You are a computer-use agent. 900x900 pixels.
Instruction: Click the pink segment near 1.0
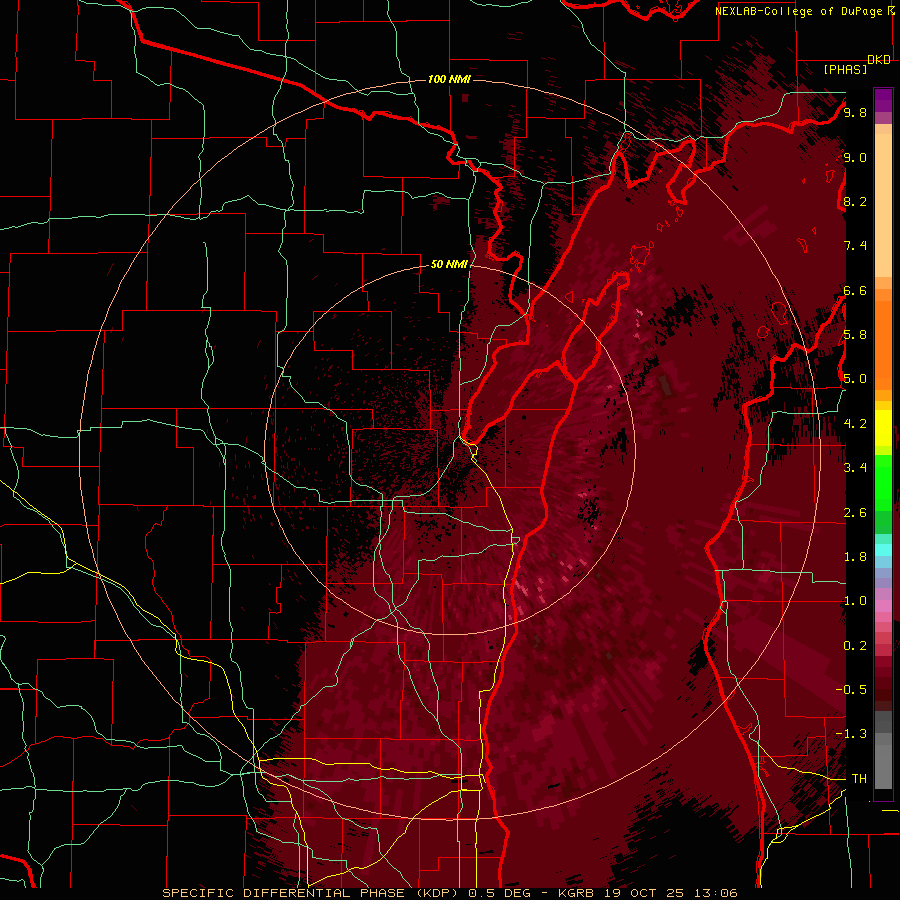[883, 606]
